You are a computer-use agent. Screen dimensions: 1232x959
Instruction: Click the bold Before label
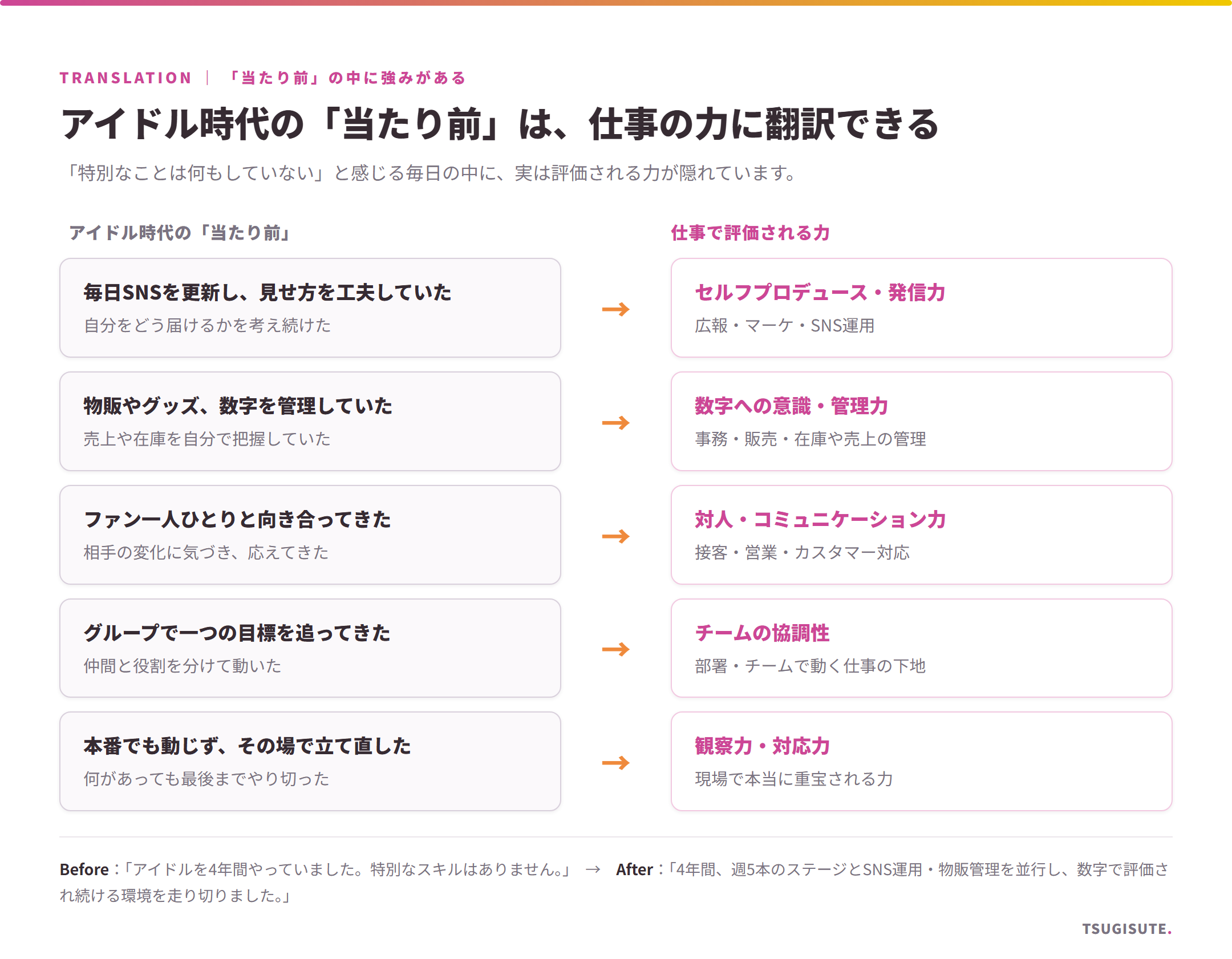click(84, 869)
